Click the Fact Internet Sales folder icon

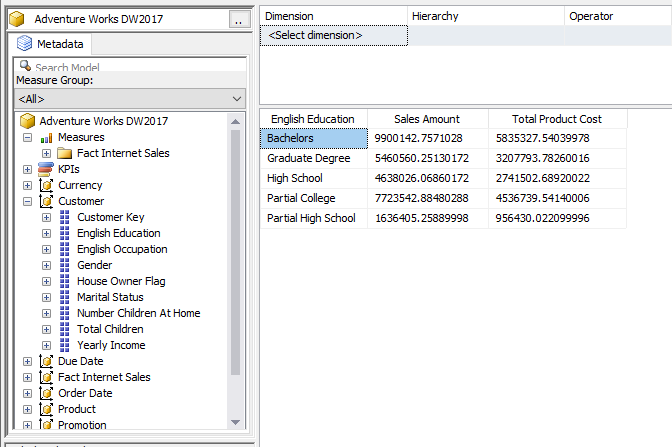pyautogui.click(x=65, y=153)
